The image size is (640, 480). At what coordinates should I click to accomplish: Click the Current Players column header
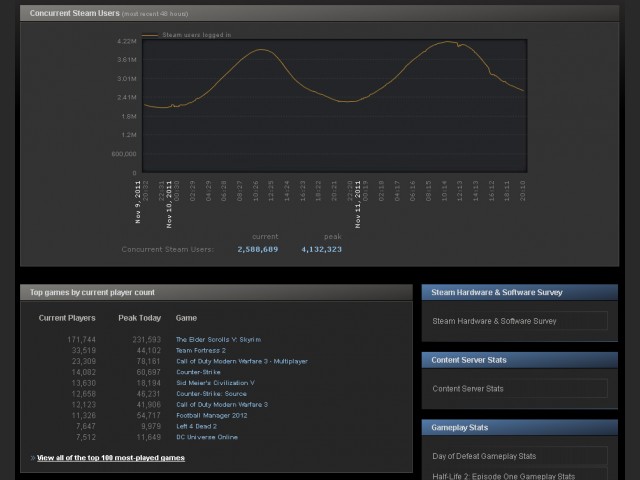pos(67,318)
